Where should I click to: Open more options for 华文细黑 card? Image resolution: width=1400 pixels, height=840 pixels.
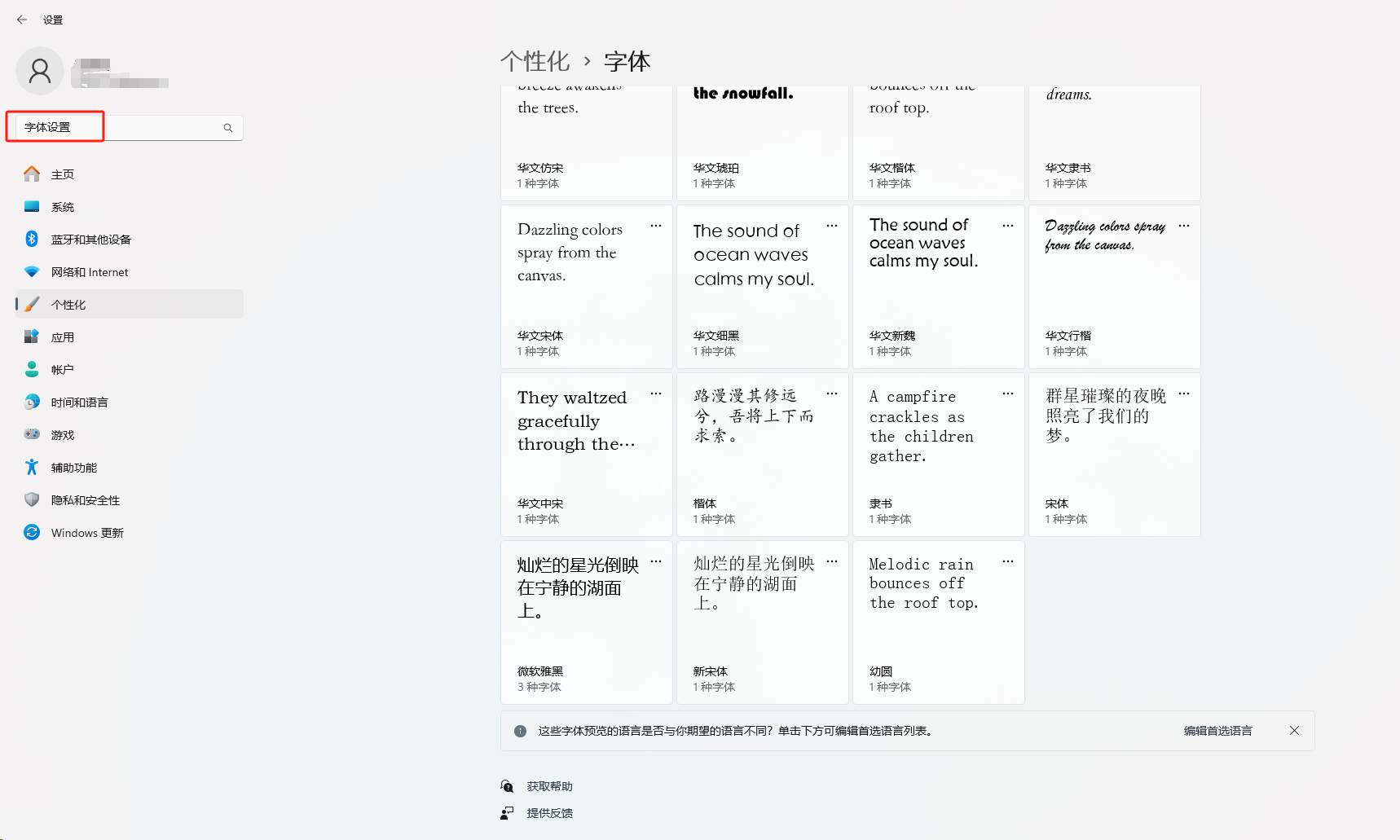[x=832, y=226]
